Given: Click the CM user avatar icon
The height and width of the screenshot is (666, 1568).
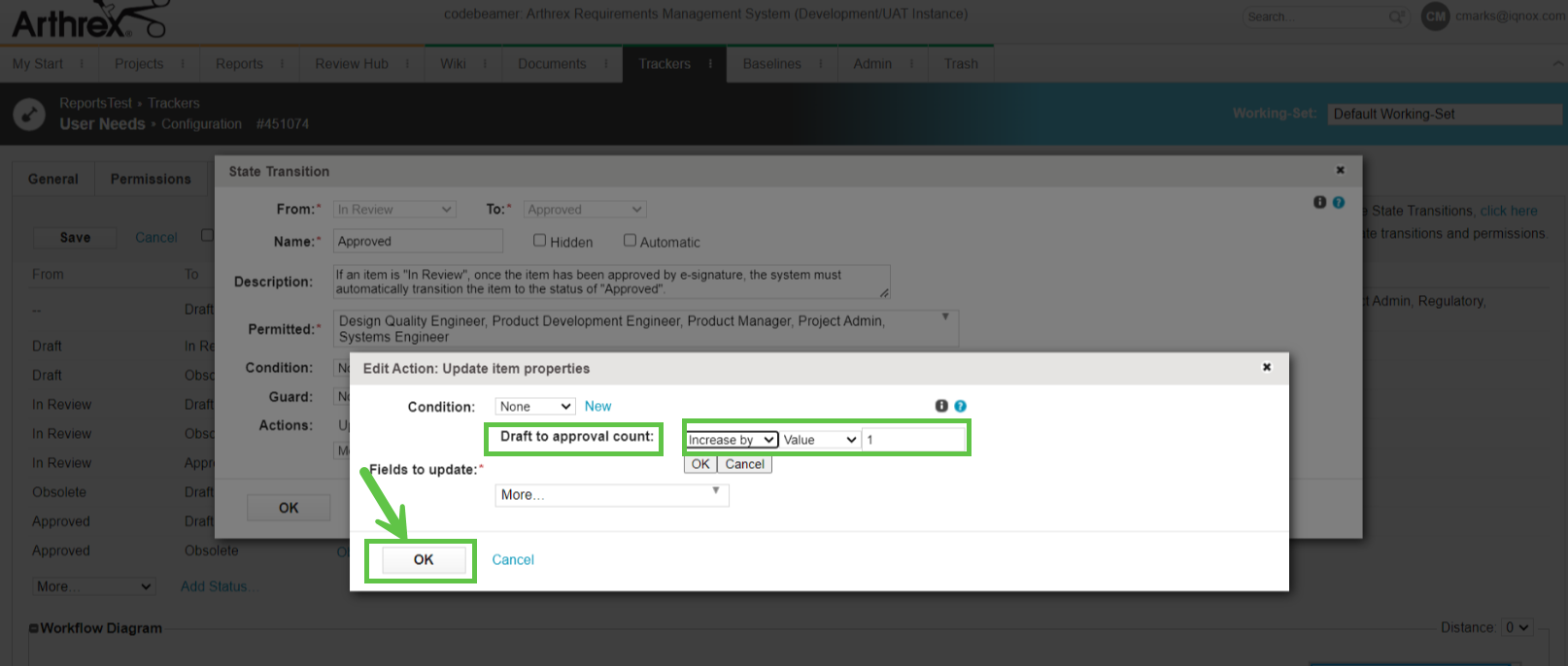Looking at the screenshot, I should pos(1435,17).
